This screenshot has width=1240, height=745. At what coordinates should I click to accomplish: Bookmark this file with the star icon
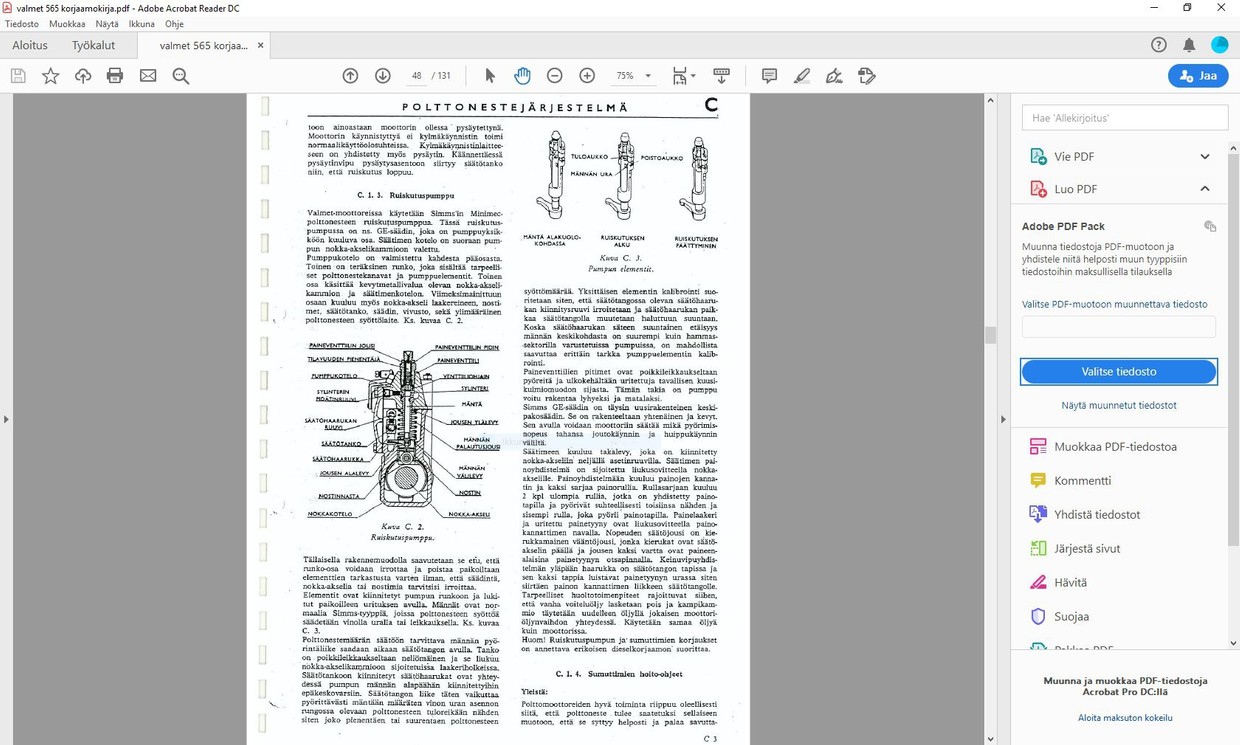pyautogui.click(x=50, y=76)
